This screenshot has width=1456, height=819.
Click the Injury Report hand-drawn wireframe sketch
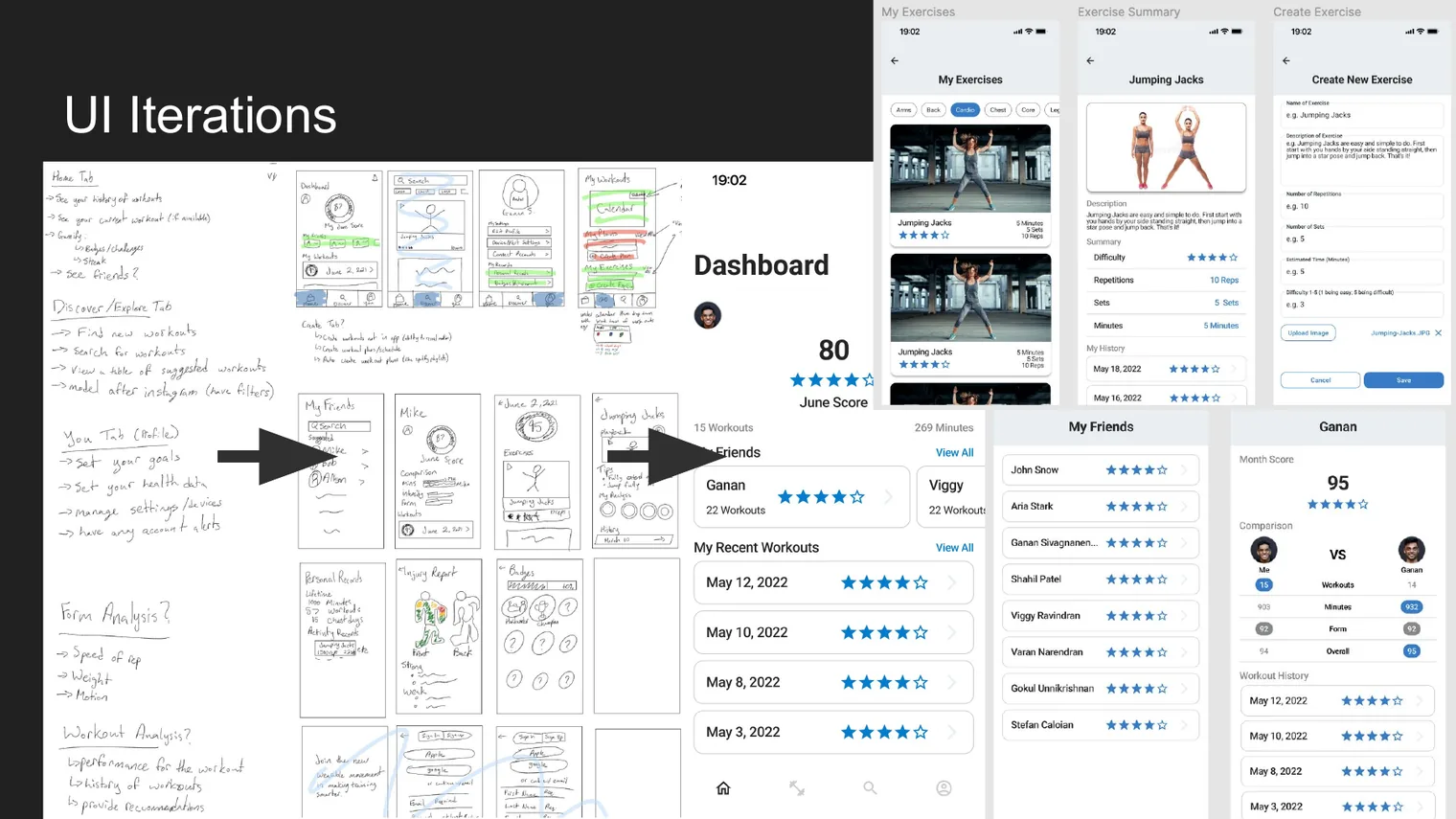(x=439, y=637)
